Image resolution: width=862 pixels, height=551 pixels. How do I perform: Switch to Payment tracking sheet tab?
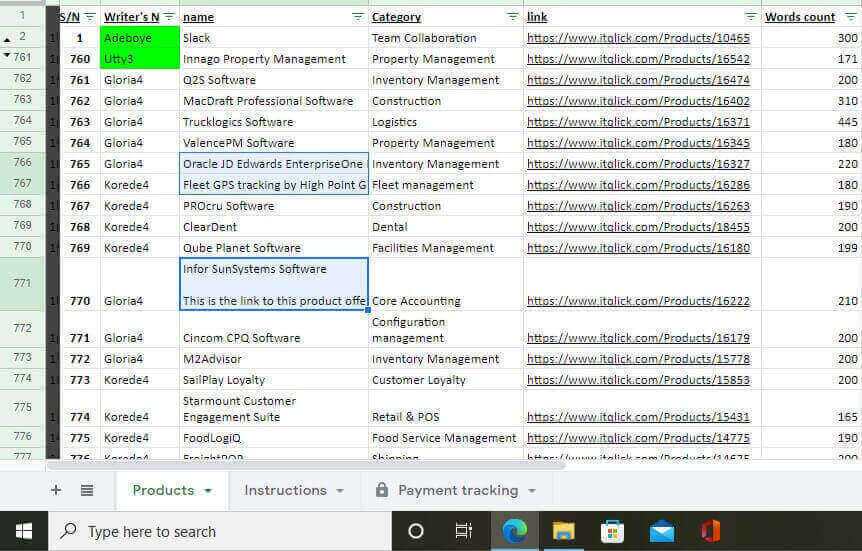(458, 490)
